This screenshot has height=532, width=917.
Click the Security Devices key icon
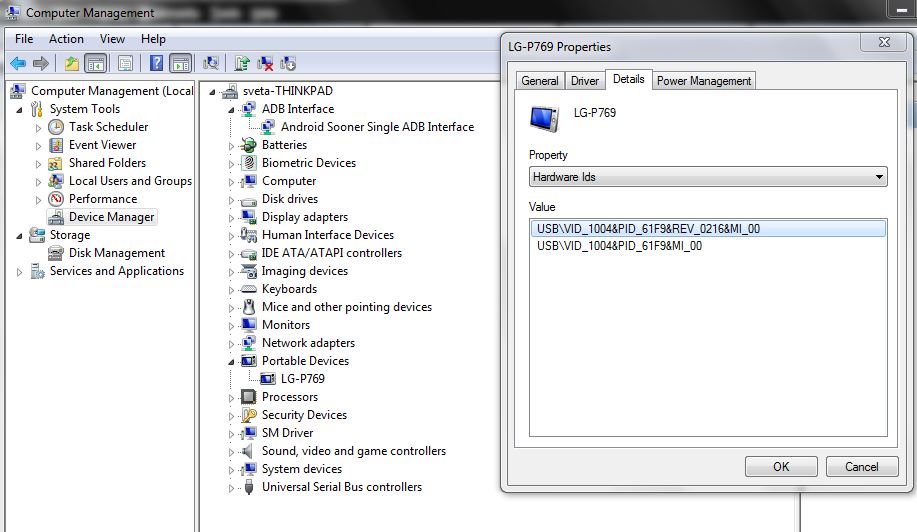tap(249, 415)
